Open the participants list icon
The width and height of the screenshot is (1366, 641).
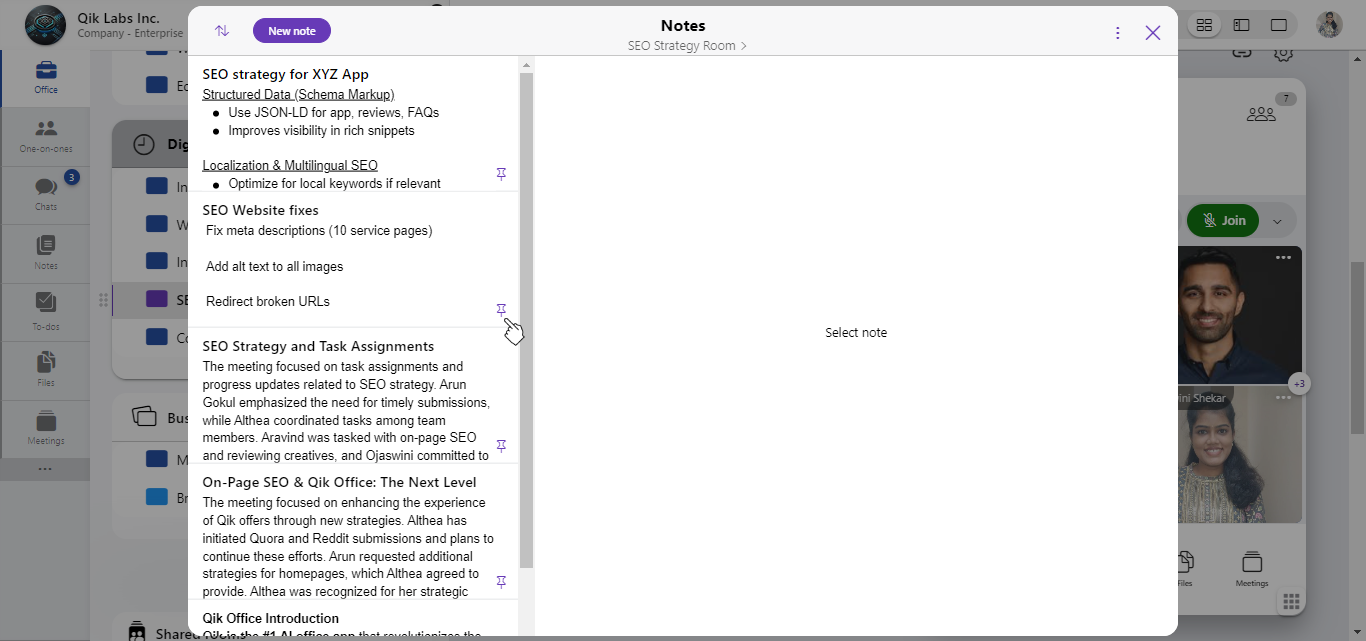[1261, 112]
